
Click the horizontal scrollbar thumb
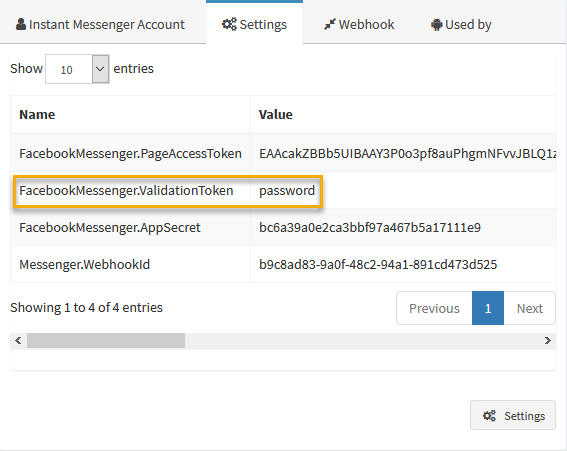click(x=106, y=340)
